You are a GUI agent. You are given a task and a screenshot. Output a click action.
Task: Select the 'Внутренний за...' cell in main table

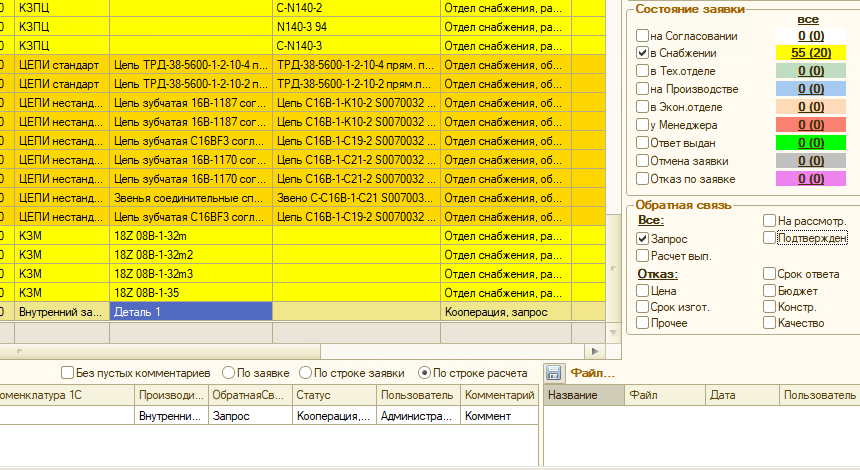point(62,312)
